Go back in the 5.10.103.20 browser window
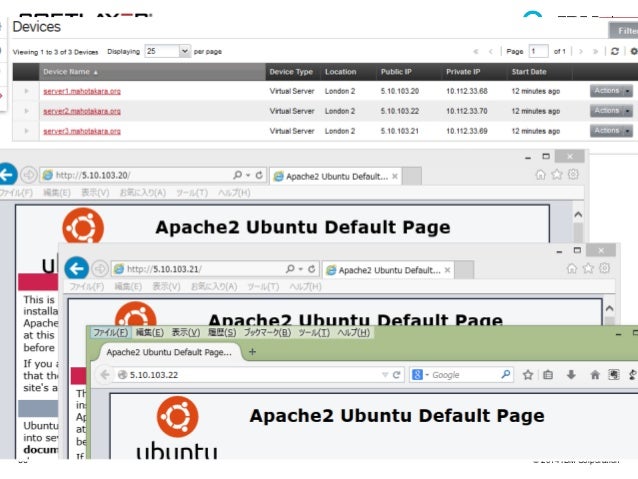The height and width of the screenshot is (479, 638). [7, 174]
